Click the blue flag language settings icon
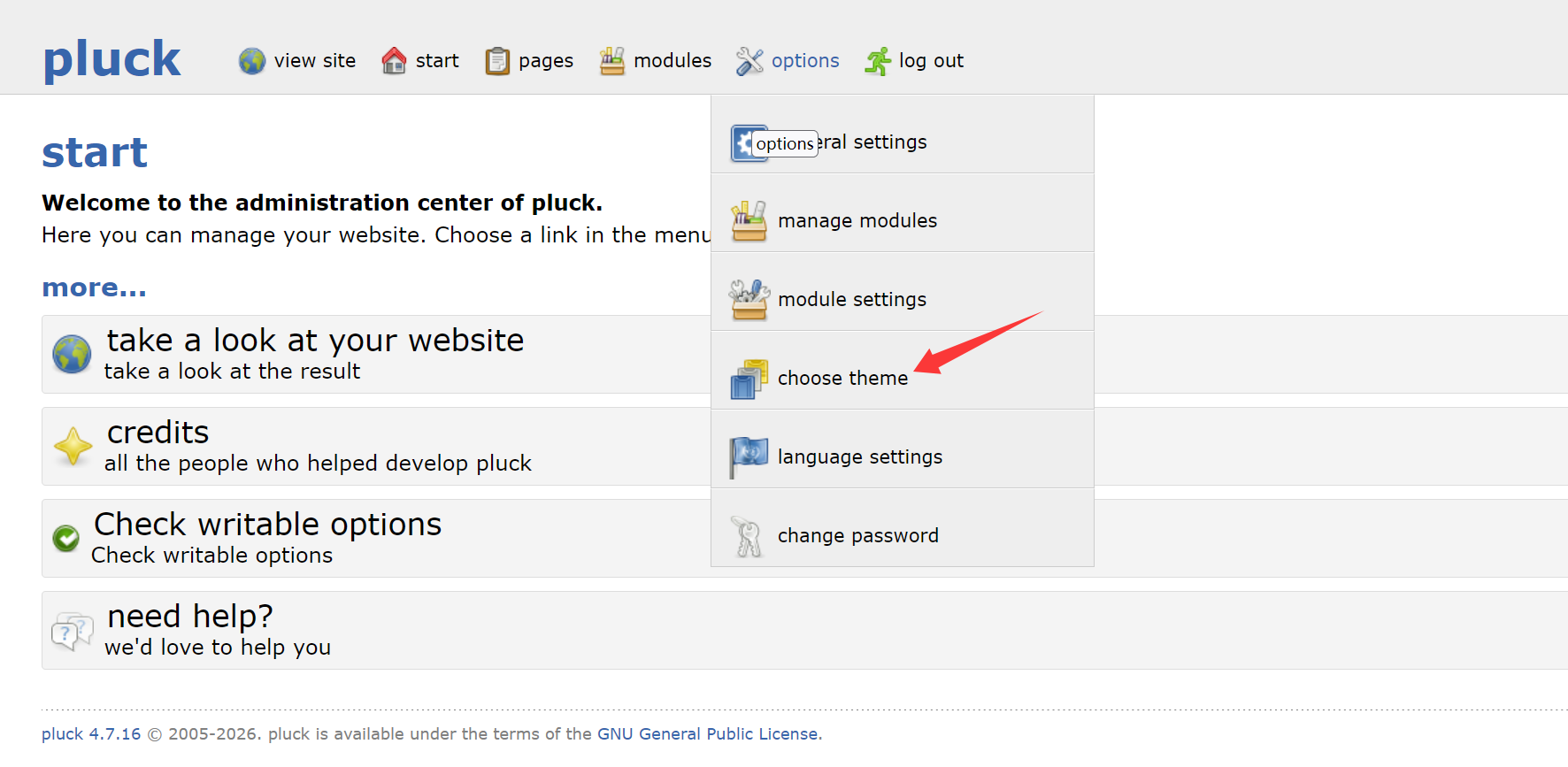 point(749,457)
